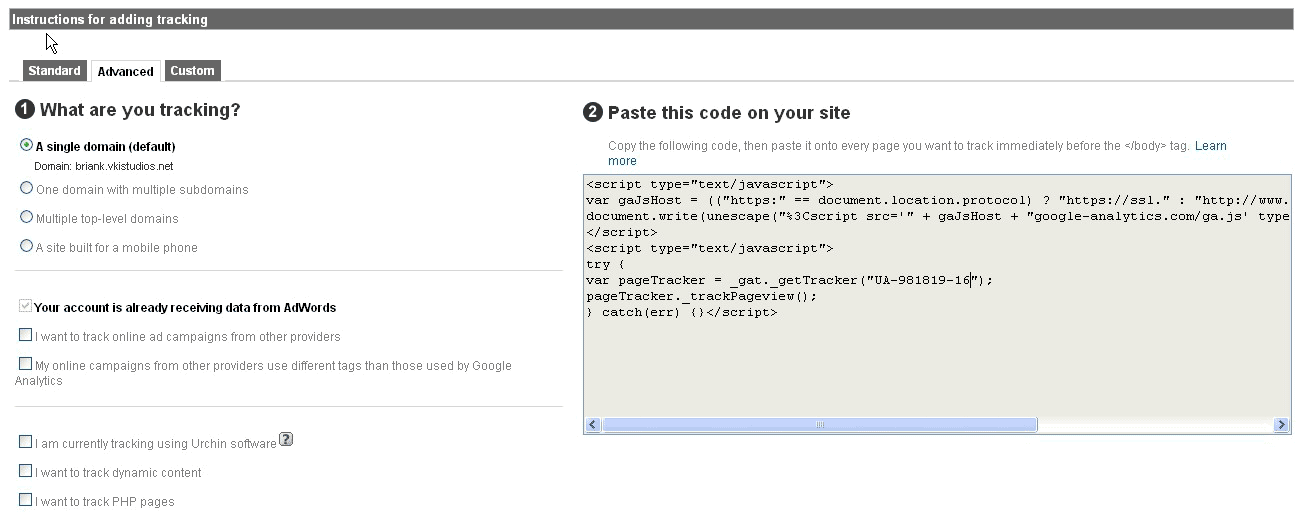The height and width of the screenshot is (519, 1302).
Task: Open the Custom tab
Action: tap(192, 70)
